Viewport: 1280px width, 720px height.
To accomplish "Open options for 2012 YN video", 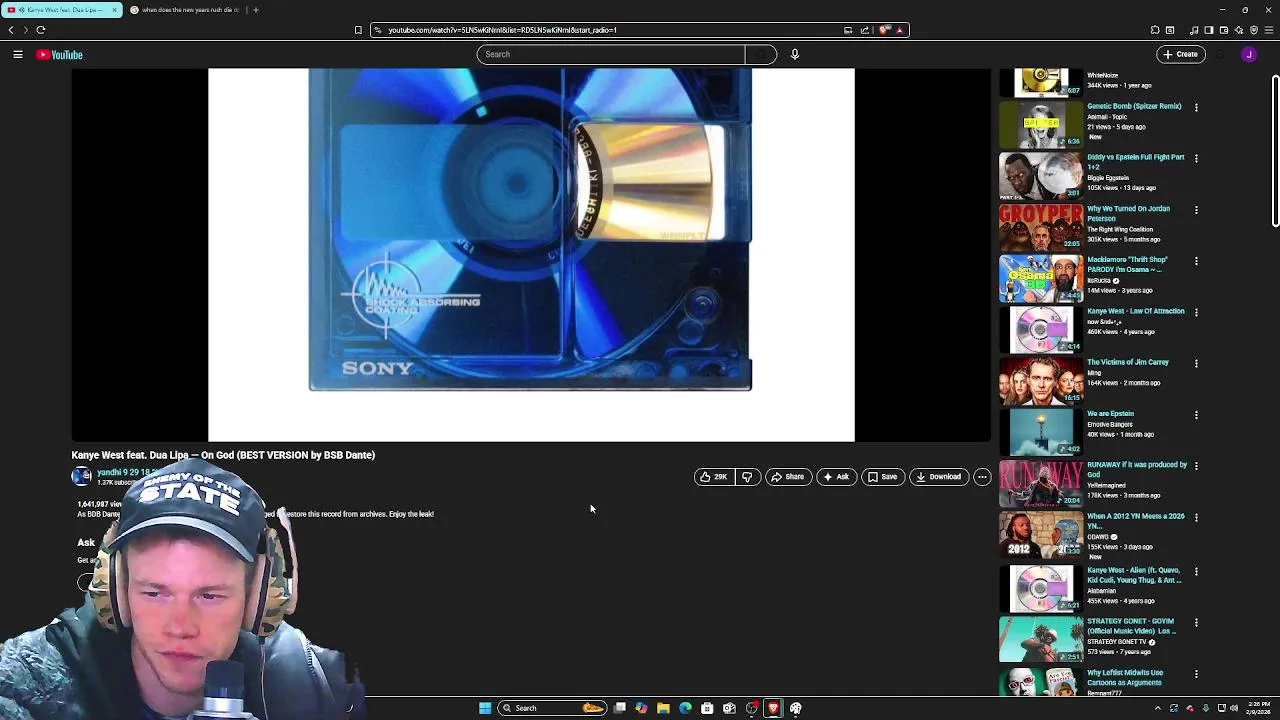I will (x=1196, y=517).
